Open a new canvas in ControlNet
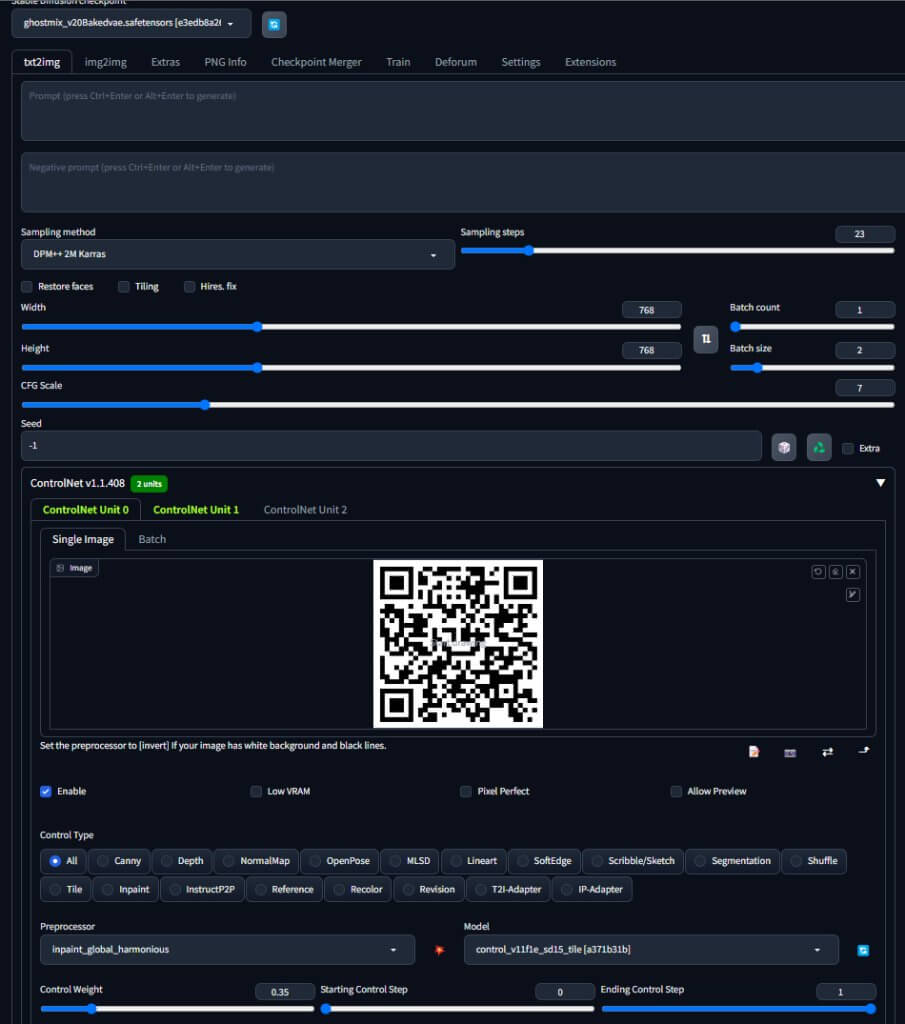 (752, 752)
